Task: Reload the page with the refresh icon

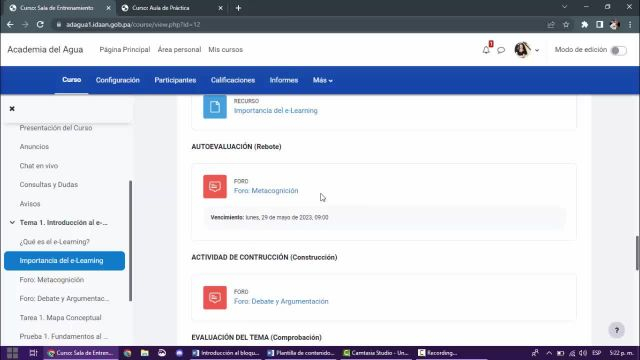Action: coord(40,24)
